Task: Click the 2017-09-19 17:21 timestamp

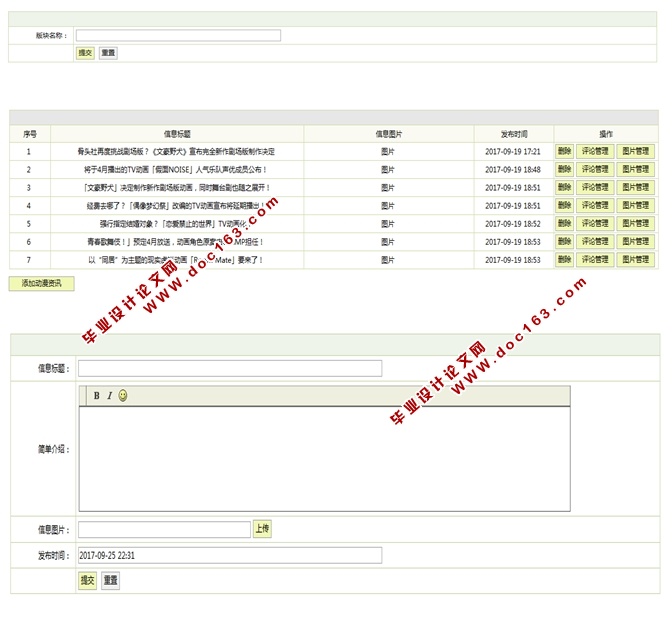Action: pos(513,151)
